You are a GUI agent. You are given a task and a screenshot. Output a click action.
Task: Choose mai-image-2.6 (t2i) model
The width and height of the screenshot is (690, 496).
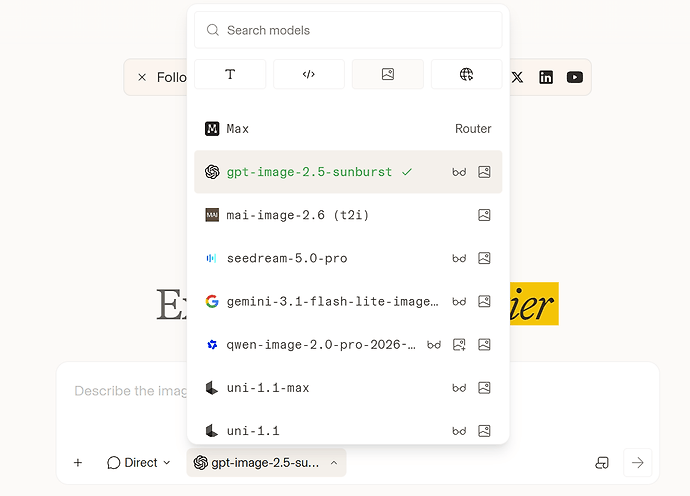348,215
